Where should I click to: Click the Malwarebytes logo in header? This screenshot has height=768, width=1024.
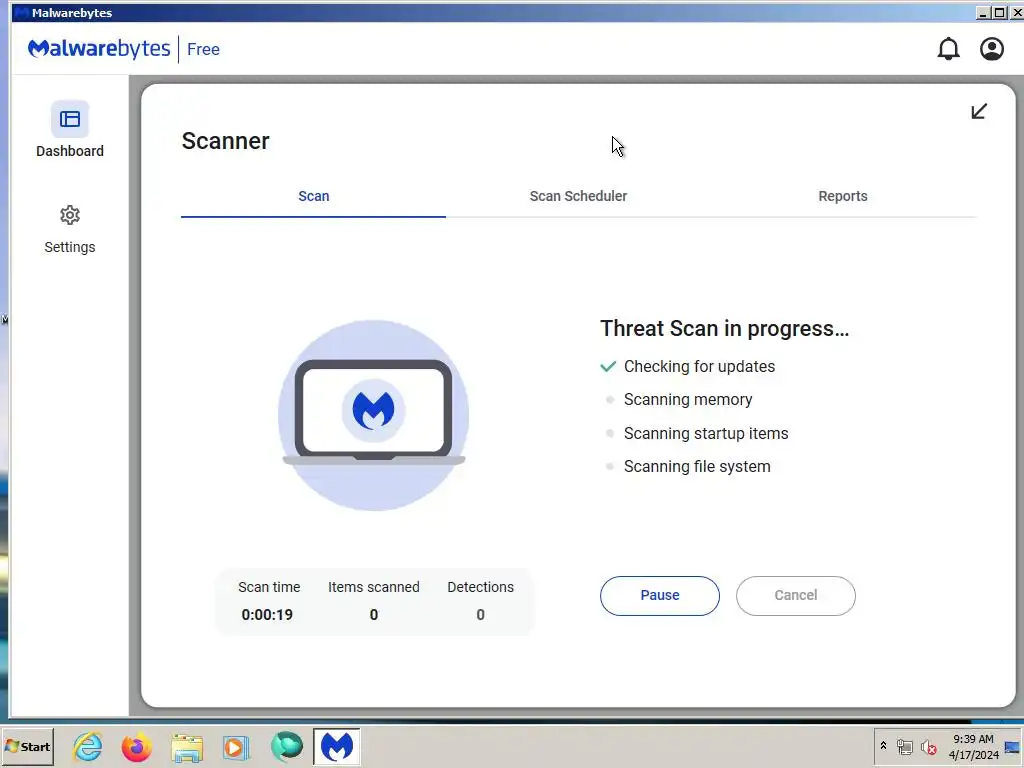pyautogui.click(x=99, y=49)
